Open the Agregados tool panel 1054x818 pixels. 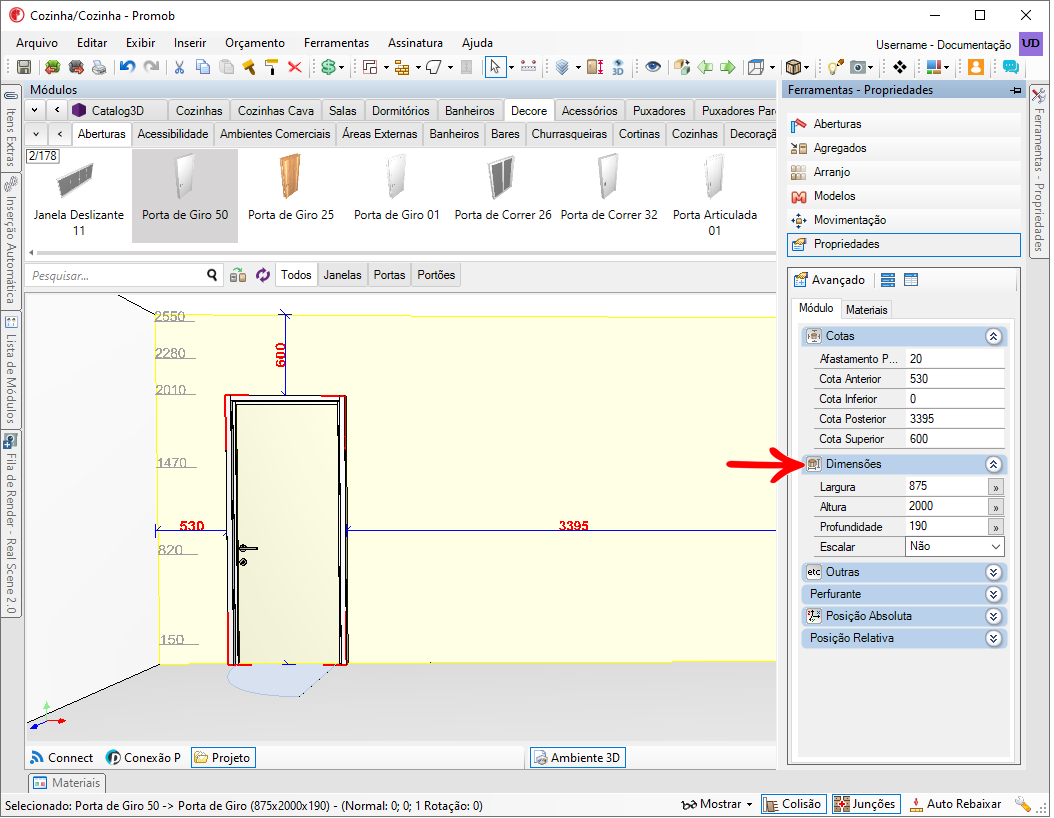click(x=903, y=148)
